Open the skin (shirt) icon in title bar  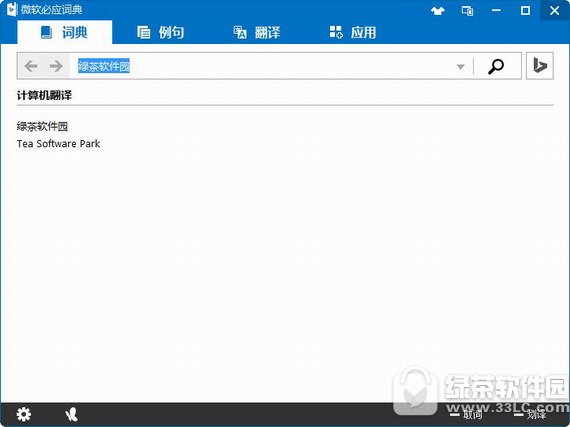pyautogui.click(x=438, y=11)
